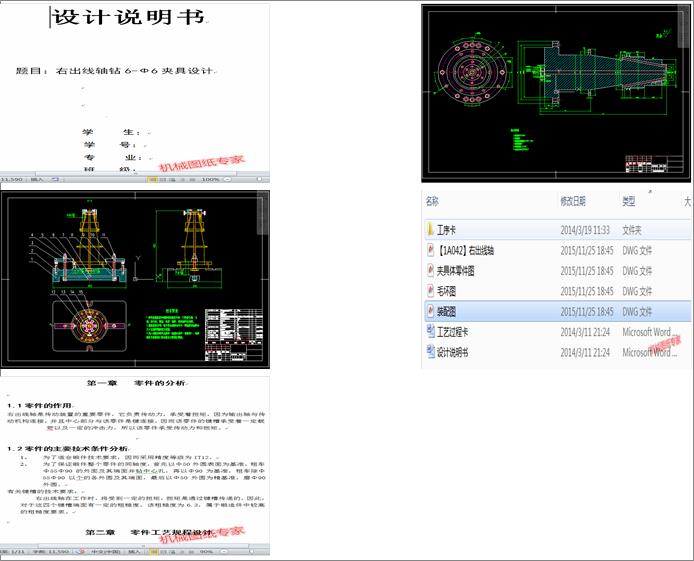Click the 第一章 零件的分析 heading
The width and height of the screenshot is (694, 561).
point(136,383)
